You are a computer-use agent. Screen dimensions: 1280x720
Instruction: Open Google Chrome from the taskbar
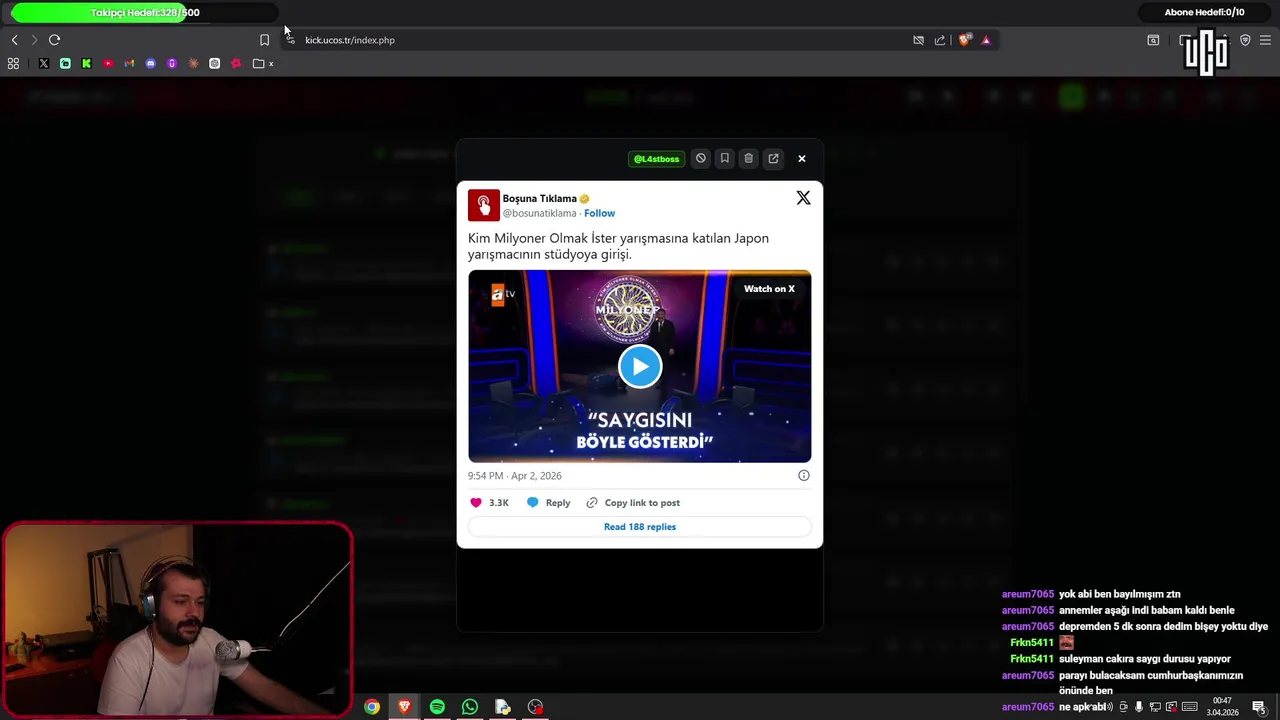tap(372, 707)
